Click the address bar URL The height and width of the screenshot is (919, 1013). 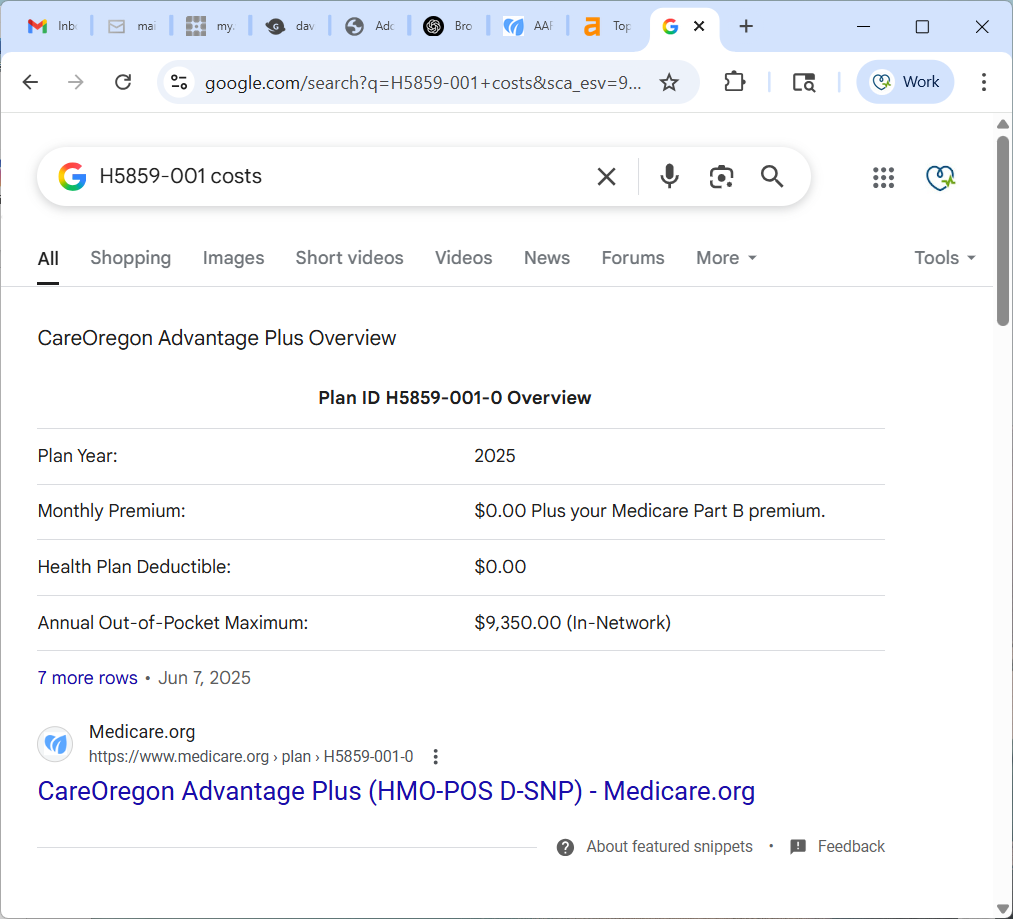[423, 83]
